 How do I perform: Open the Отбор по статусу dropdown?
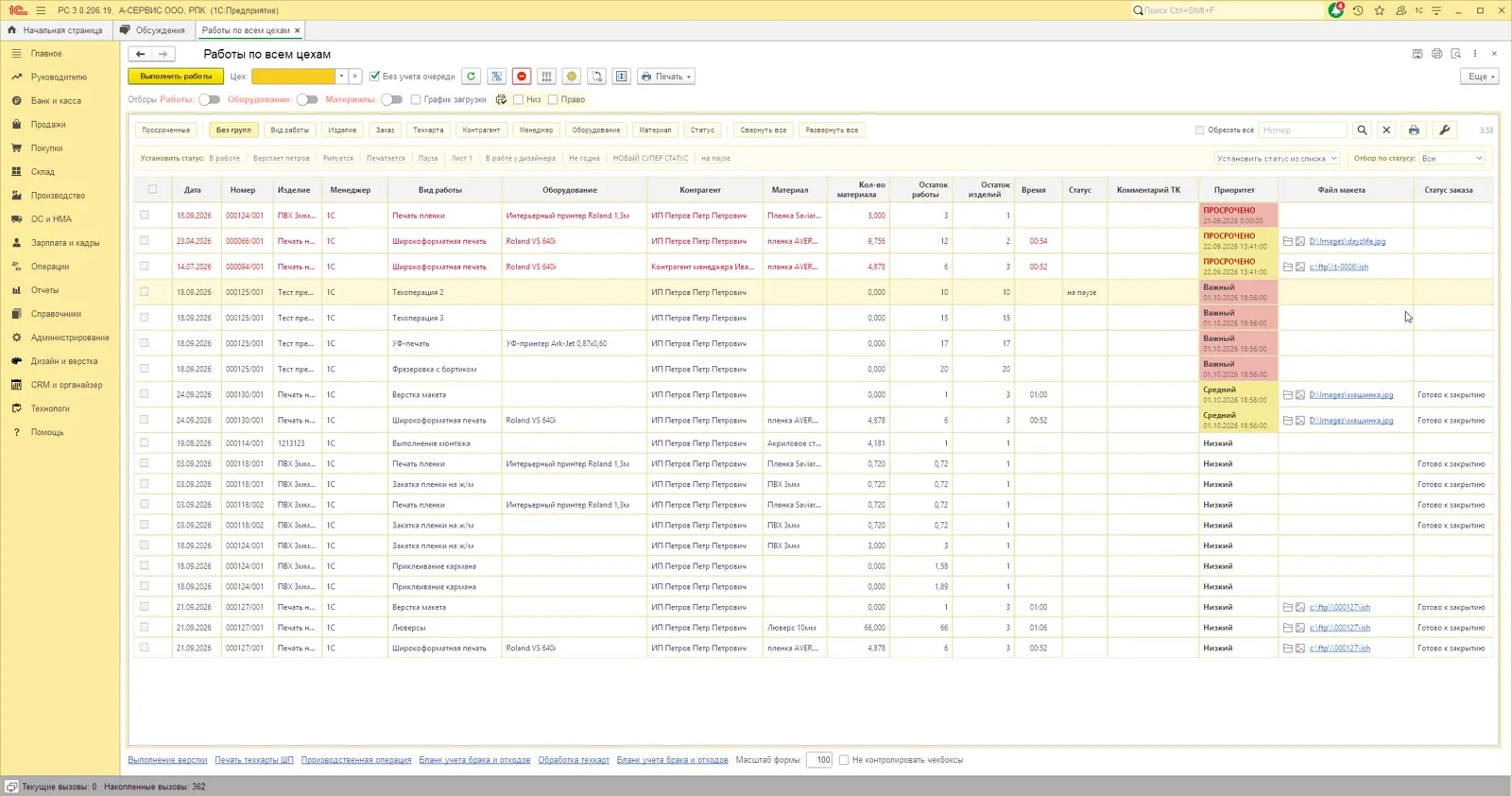tap(1452, 159)
